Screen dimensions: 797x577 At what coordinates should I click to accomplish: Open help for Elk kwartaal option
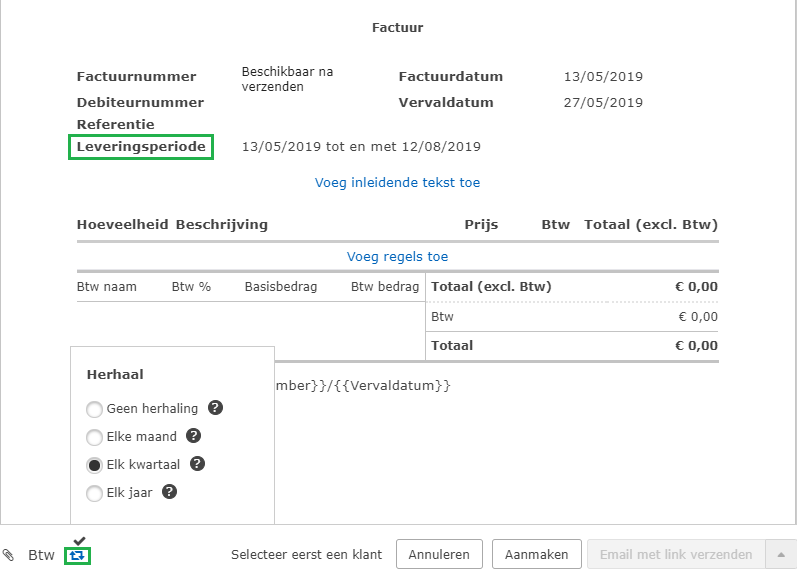click(x=198, y=464)
